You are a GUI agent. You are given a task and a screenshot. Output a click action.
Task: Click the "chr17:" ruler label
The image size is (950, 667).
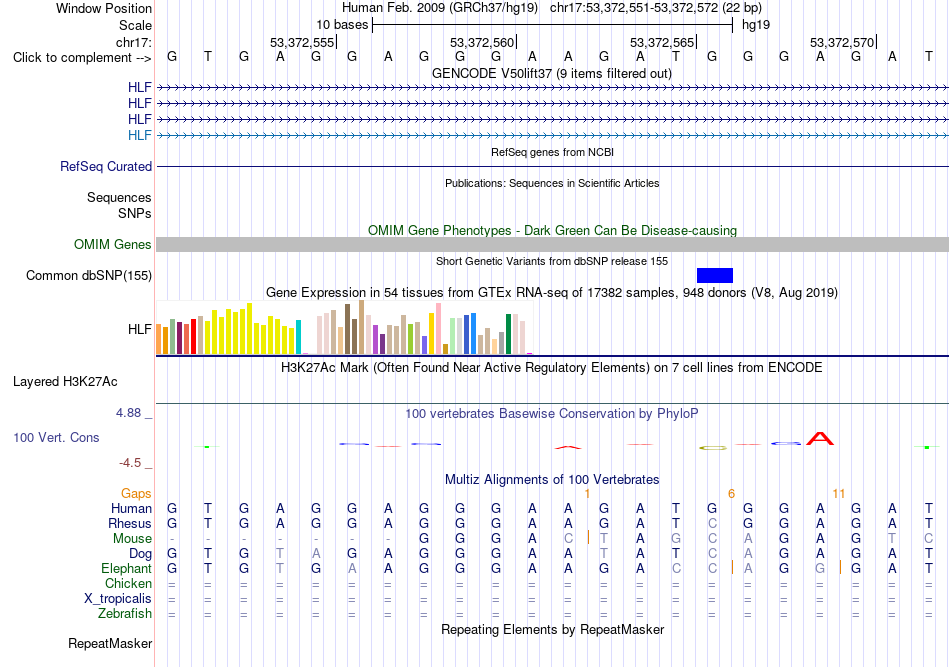(133, 42)
